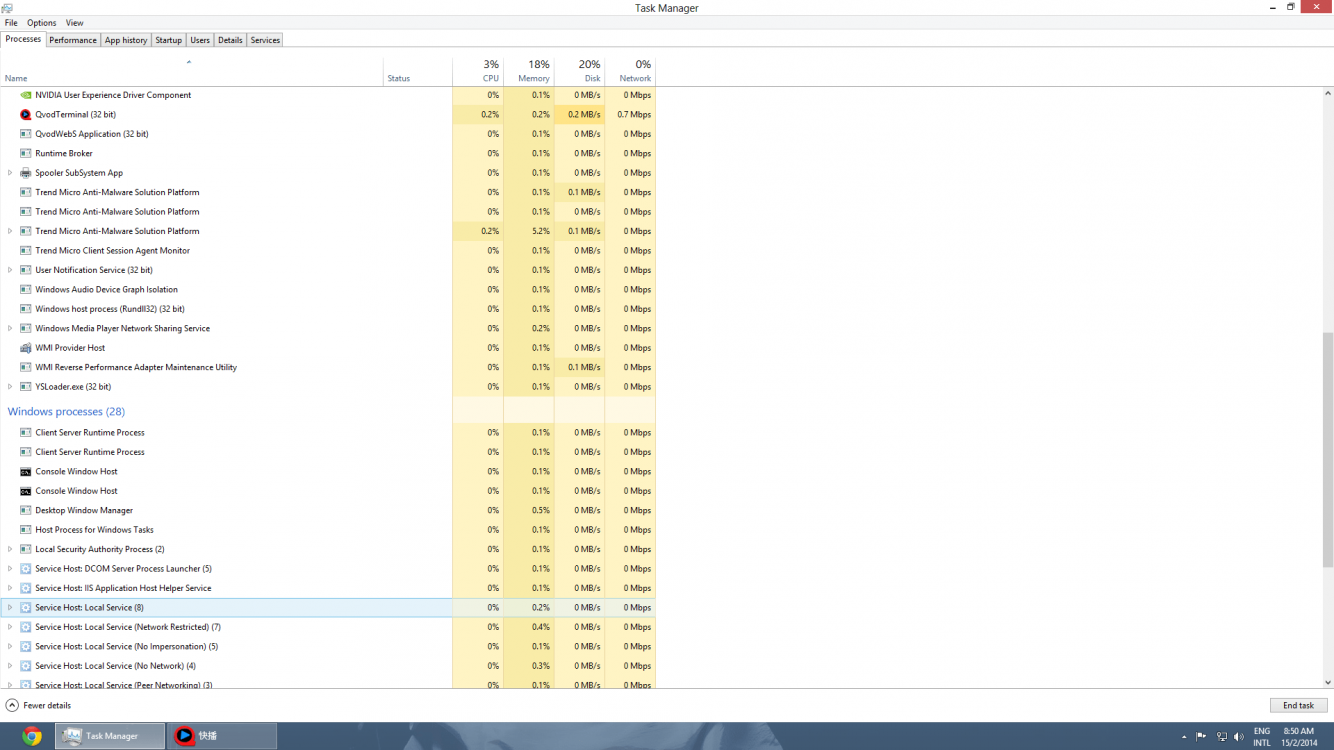Image resolution: width=1334 pixels, height=750 pixels.
Task: Expand Service Host: DCOM Server Process Launcher
Action: click(10, 569)
